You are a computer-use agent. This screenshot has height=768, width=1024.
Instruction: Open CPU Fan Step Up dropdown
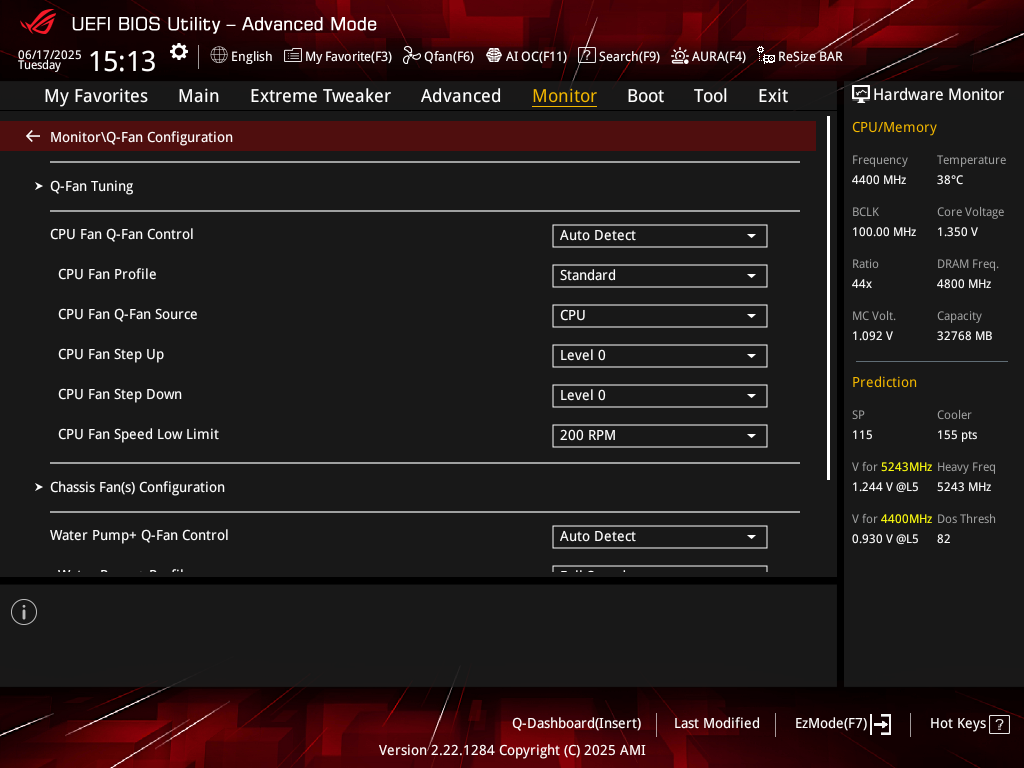(x=660, y=356)
